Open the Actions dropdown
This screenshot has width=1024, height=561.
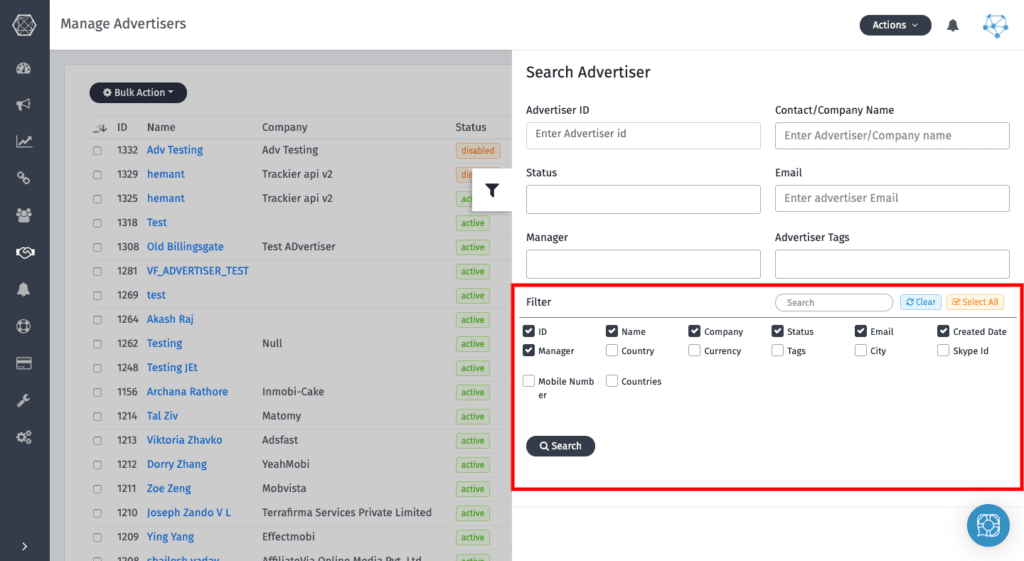(x=895, y=25)
